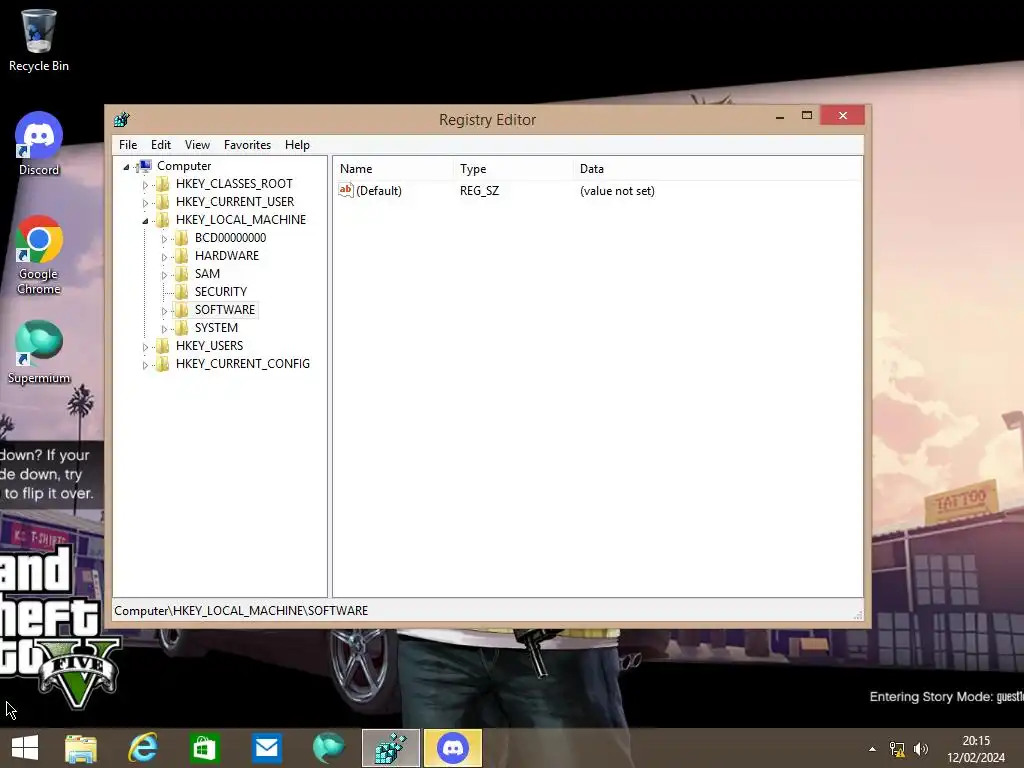1024x768 pixels.
Task: Click the Data column header
Action: coord(717,168)
